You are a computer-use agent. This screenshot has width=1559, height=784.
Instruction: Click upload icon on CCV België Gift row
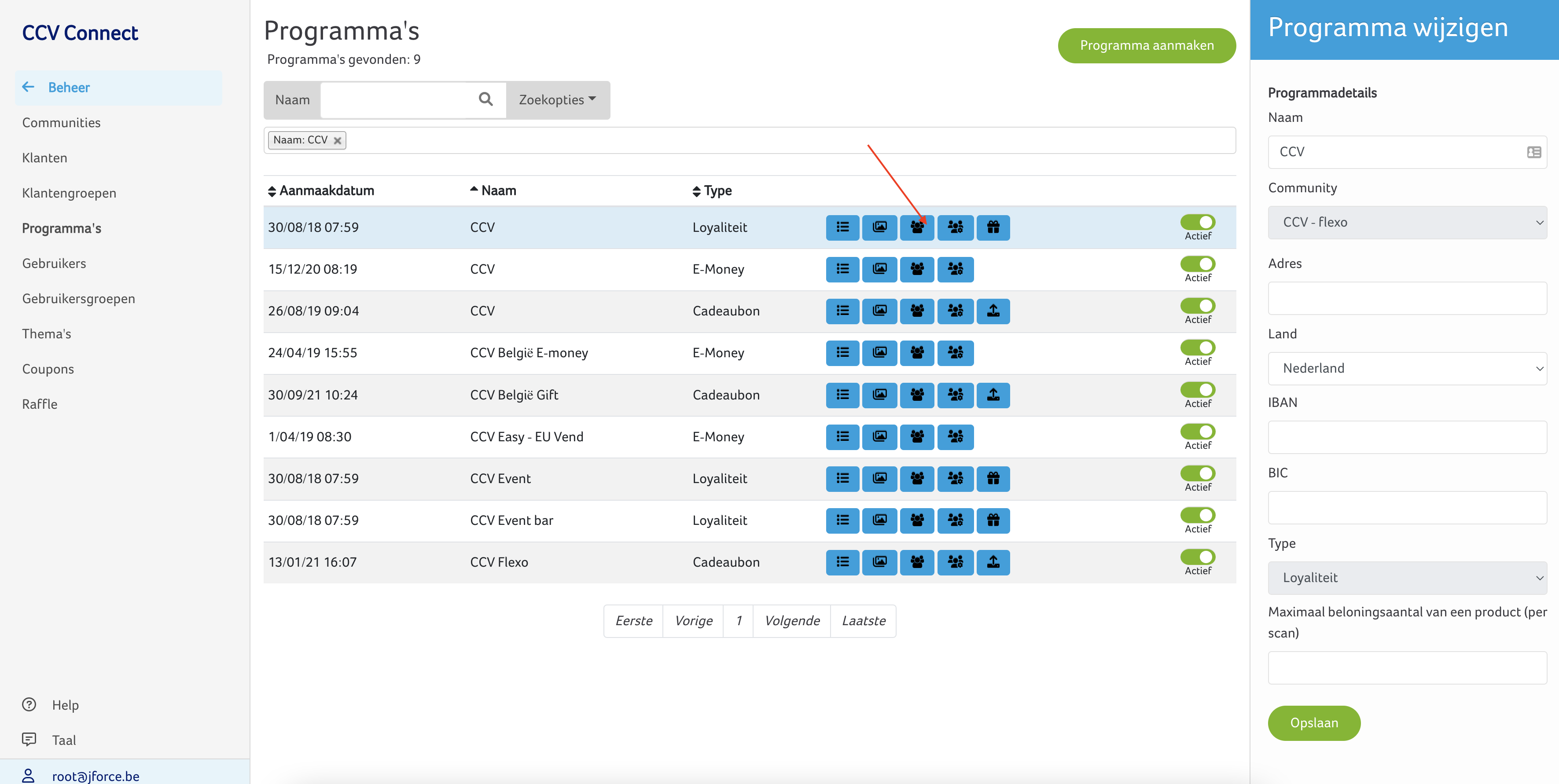point(993,395)
